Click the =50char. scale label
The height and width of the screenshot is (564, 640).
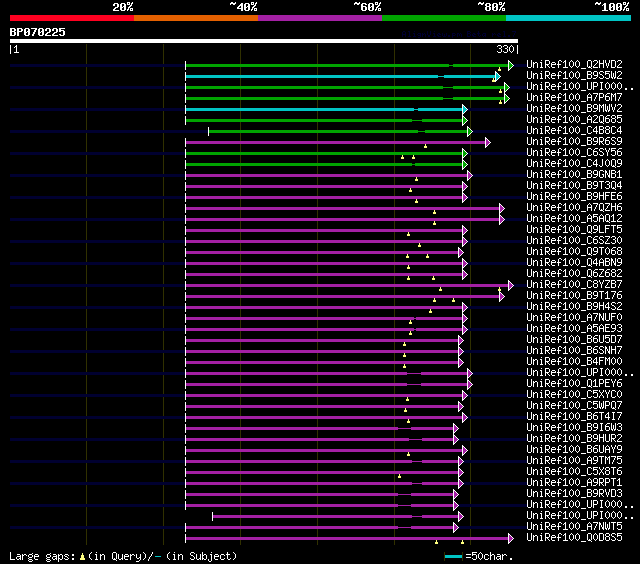(x=489, y=557)
